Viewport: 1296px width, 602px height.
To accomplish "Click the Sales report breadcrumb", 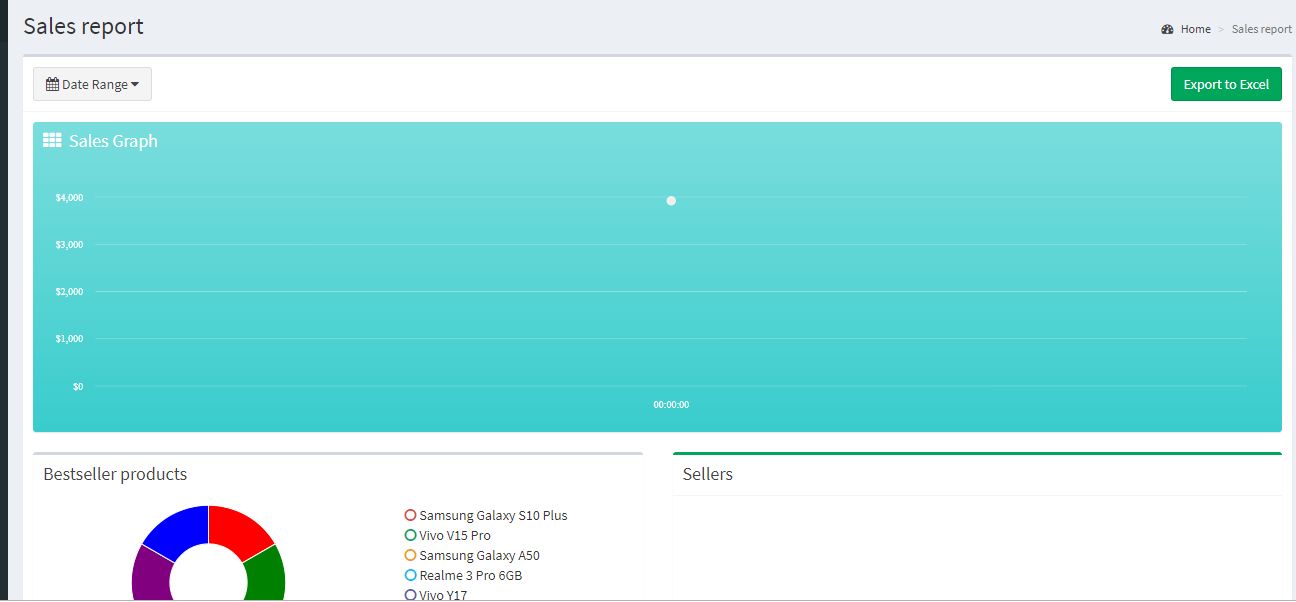I will (1261, 29).
